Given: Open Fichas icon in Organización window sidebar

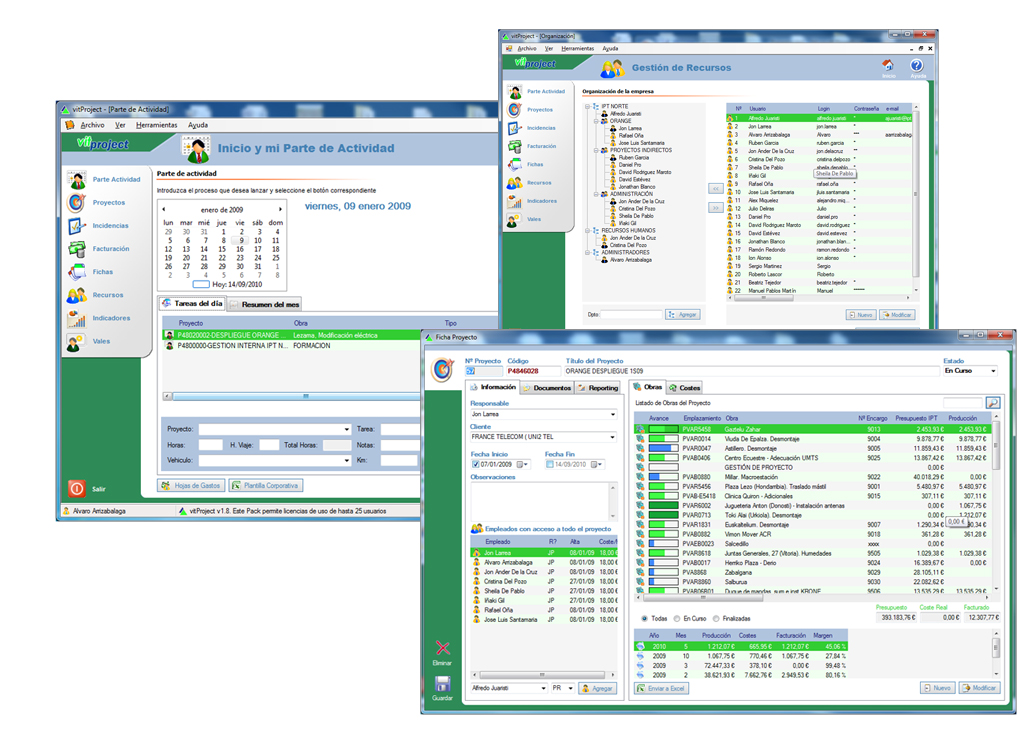Looking at the screenshot, I should coord(515,165).
